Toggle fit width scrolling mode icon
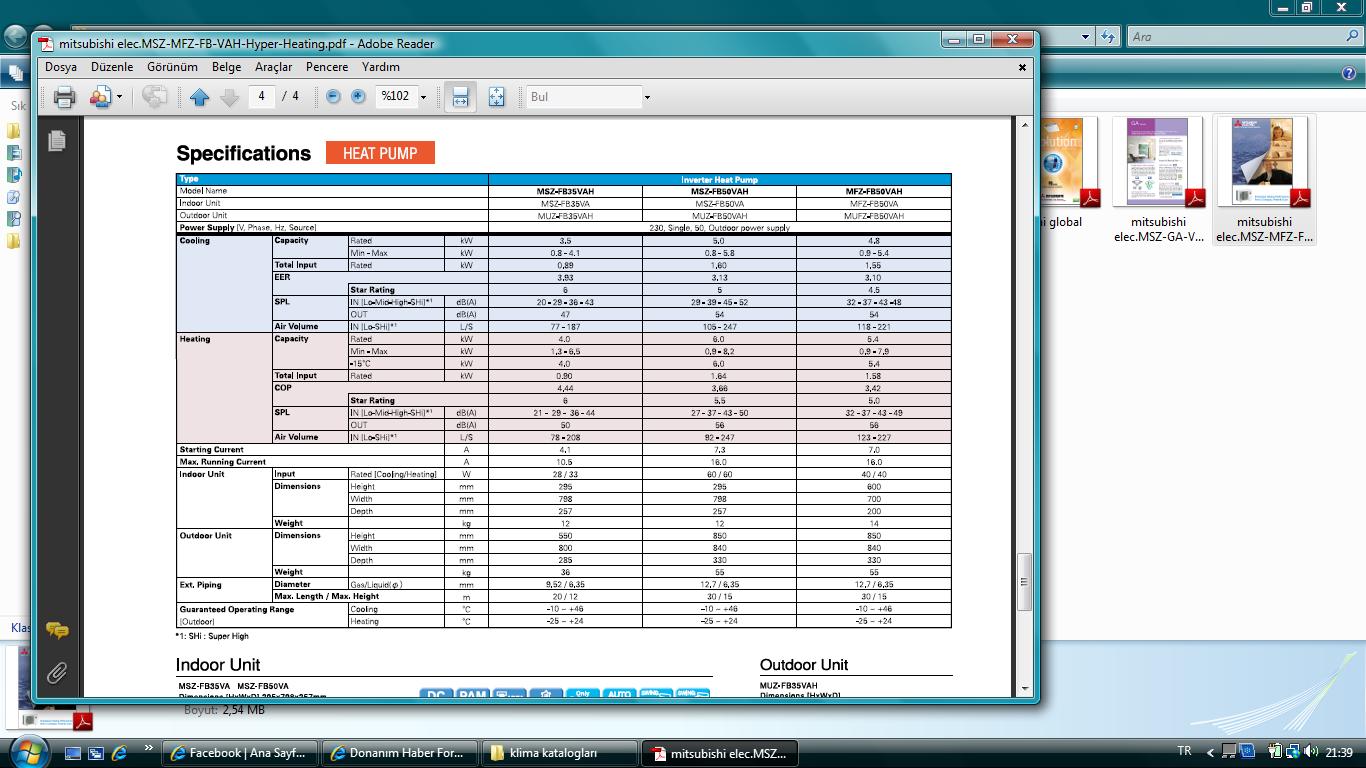The width and height of the screenshot is (1366, 768). [x=460, y=97]
